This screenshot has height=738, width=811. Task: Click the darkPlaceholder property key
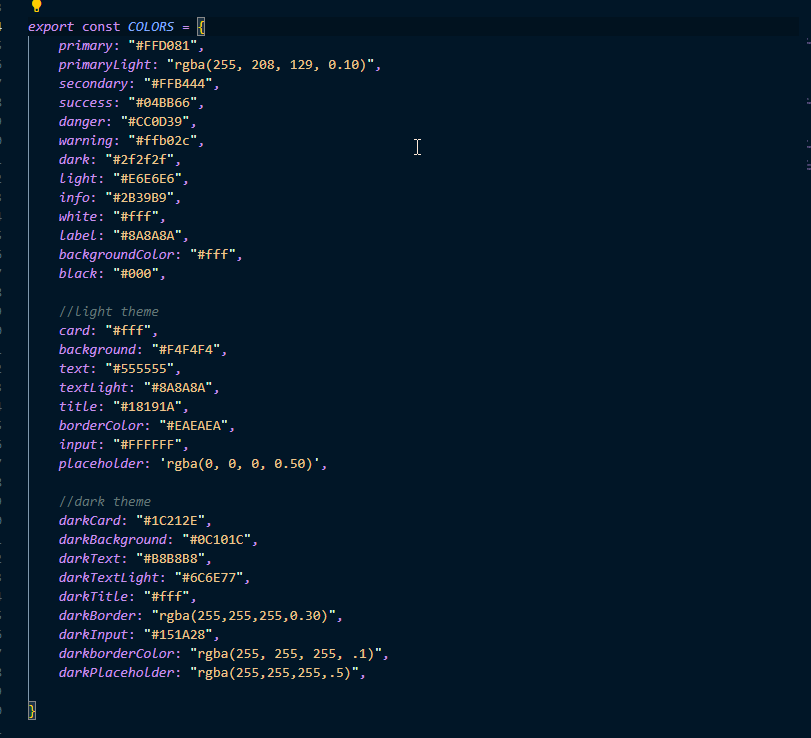coord(120,673)
